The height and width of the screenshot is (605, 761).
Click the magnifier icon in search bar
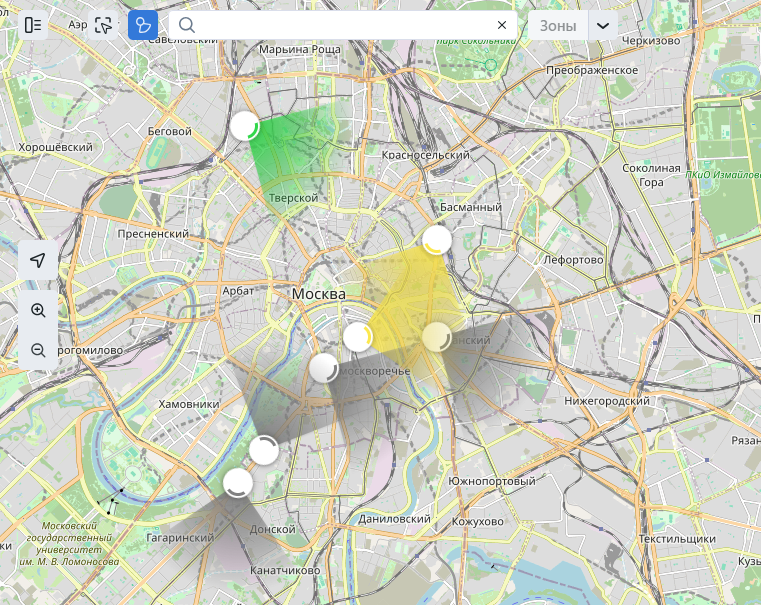coord(186,25)
